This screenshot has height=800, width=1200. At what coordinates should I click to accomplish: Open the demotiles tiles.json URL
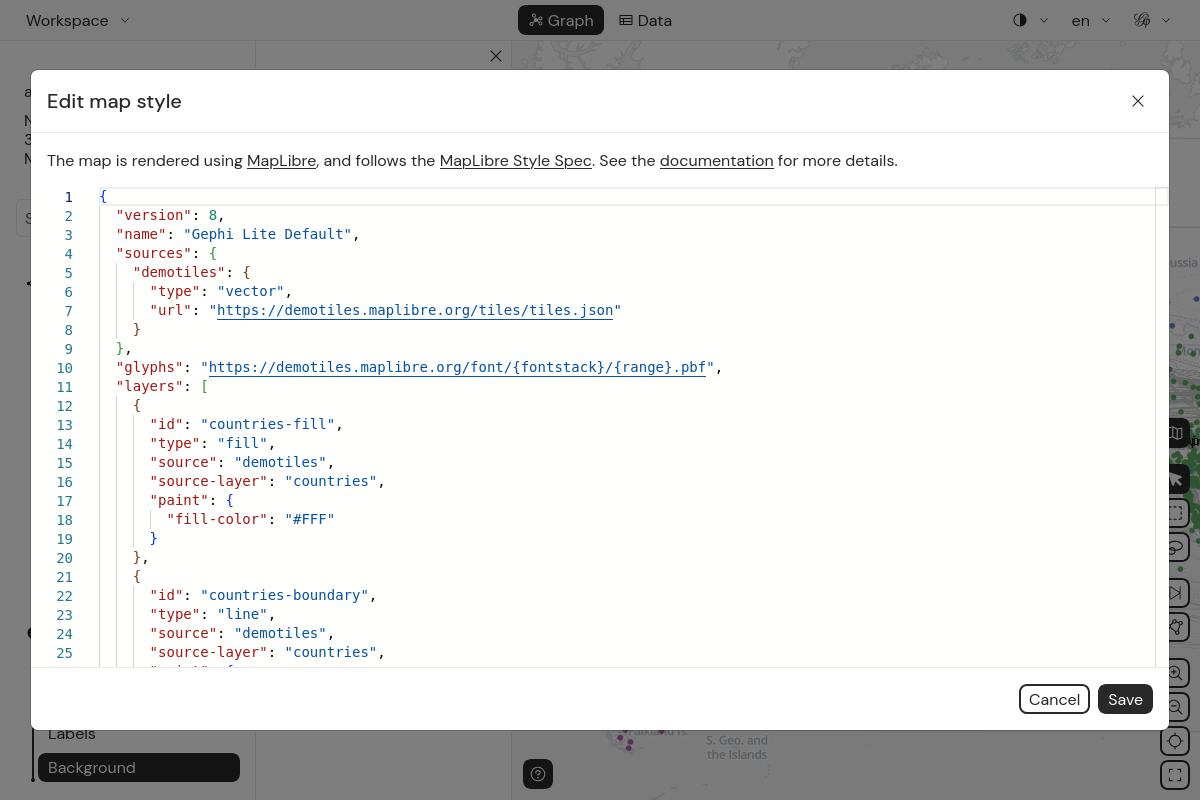(415, 311)
